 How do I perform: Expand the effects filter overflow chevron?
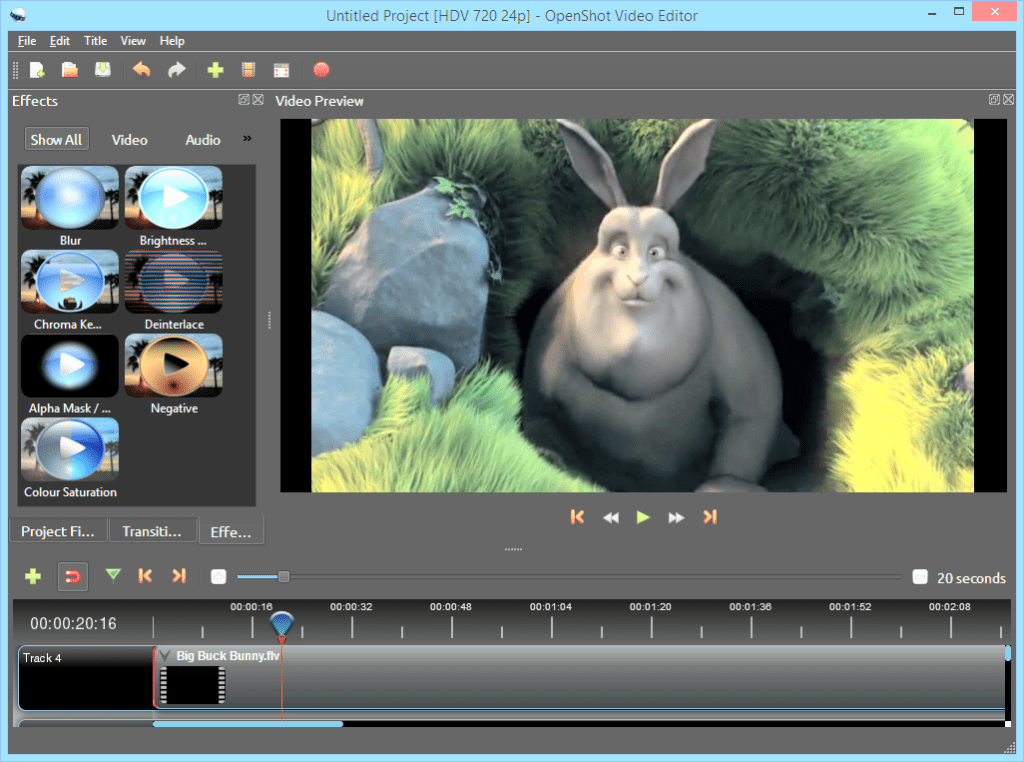[x=248, y=139]
